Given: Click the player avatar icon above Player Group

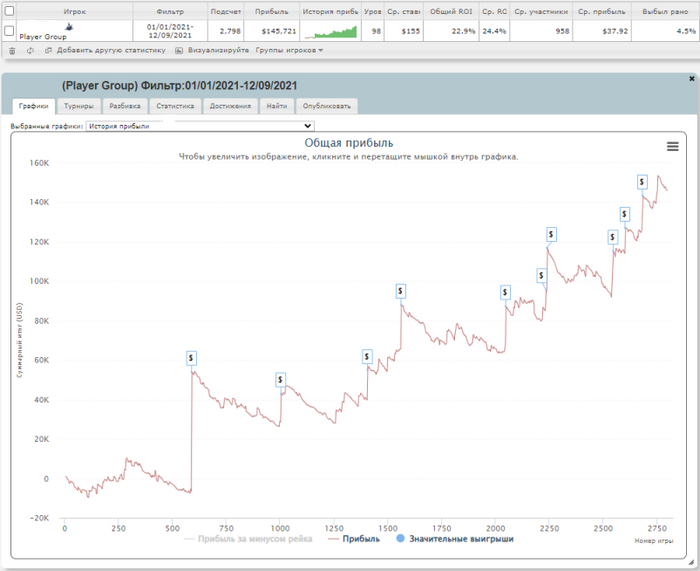Looking at the screenshot, I should coord(69,27).
